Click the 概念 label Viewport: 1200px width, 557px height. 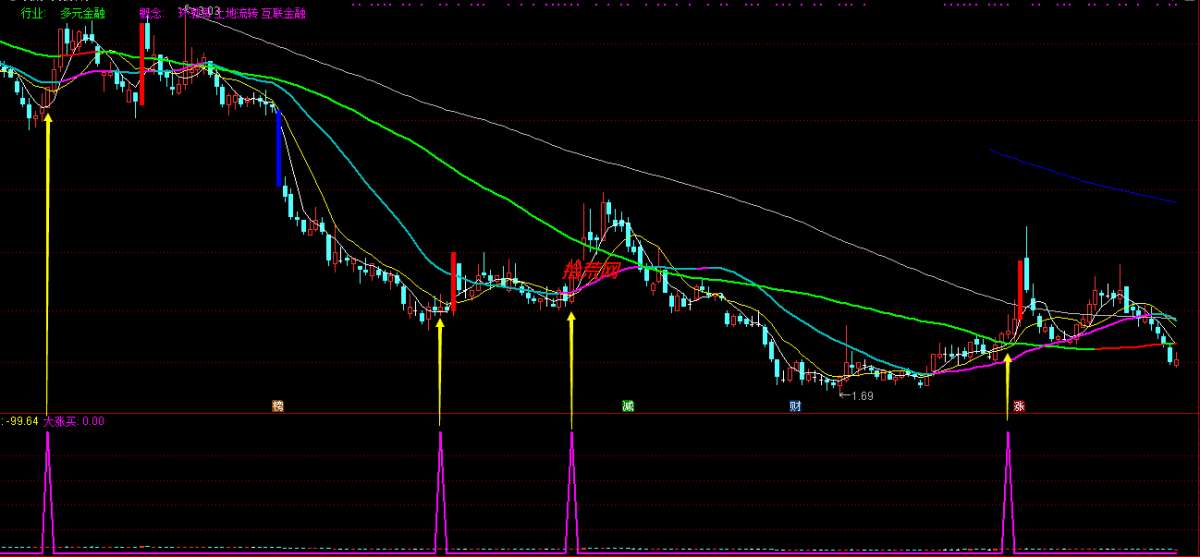click(150, 14)
